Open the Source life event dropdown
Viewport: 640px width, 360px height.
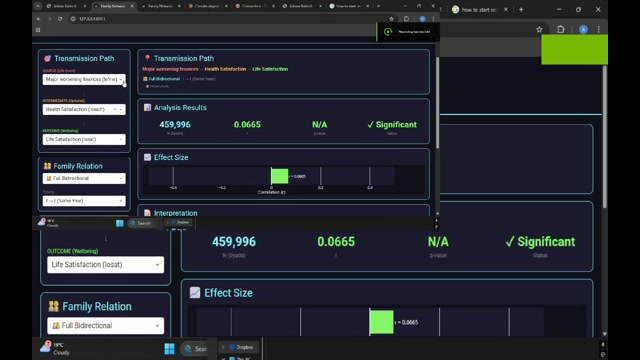[84, 79]
